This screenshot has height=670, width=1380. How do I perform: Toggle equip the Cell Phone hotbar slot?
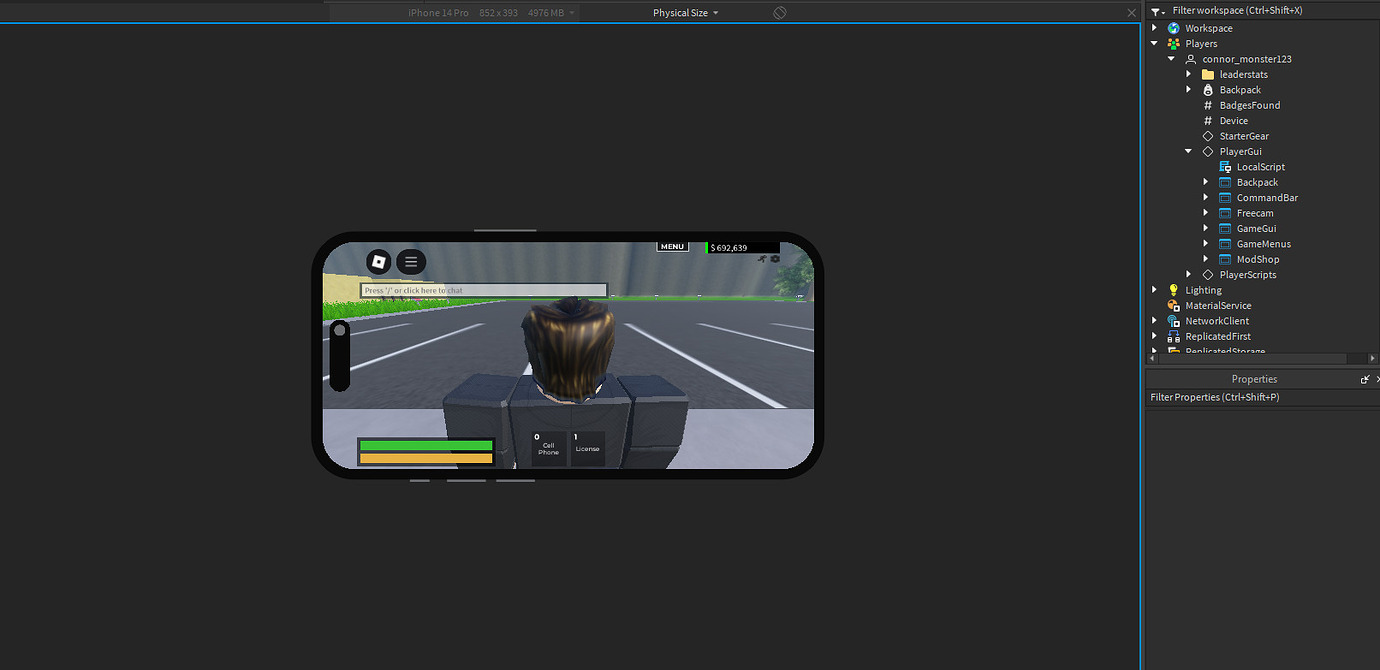coord(548,447)
